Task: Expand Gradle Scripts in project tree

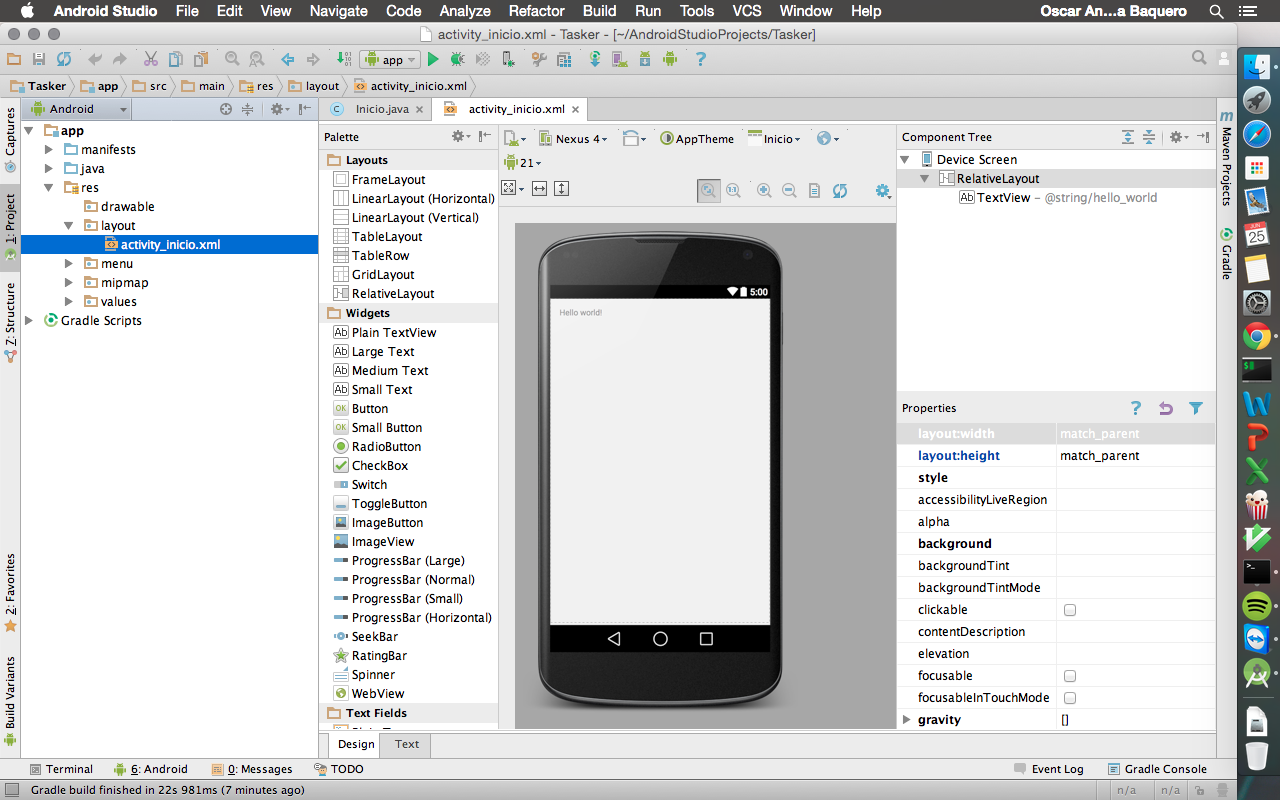Action: tap(29, 321)
